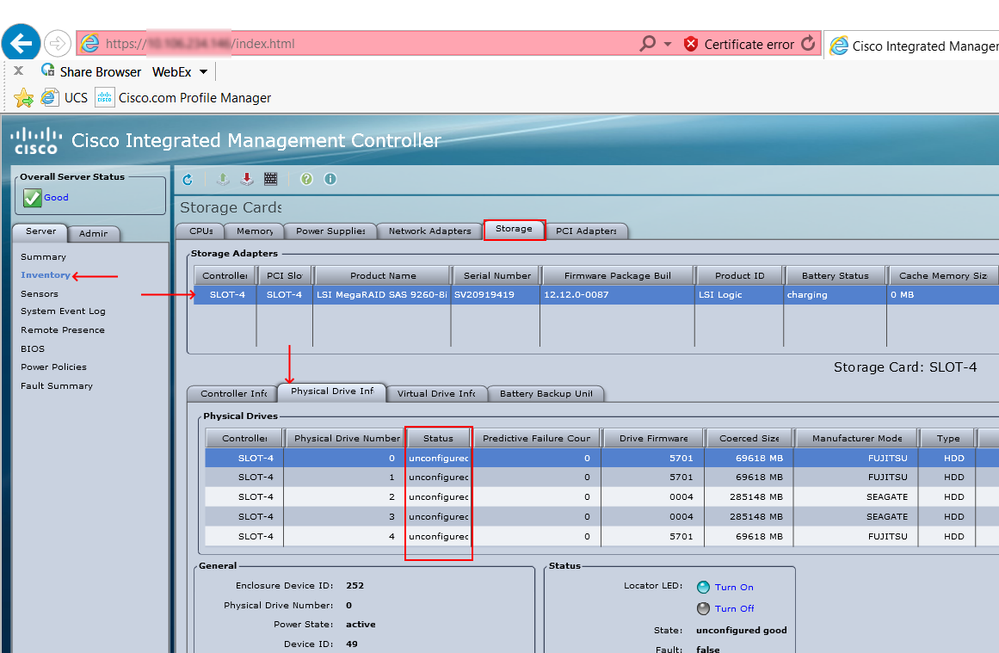
Task: Open the Power Supplies tab
Action: [331, 231]
